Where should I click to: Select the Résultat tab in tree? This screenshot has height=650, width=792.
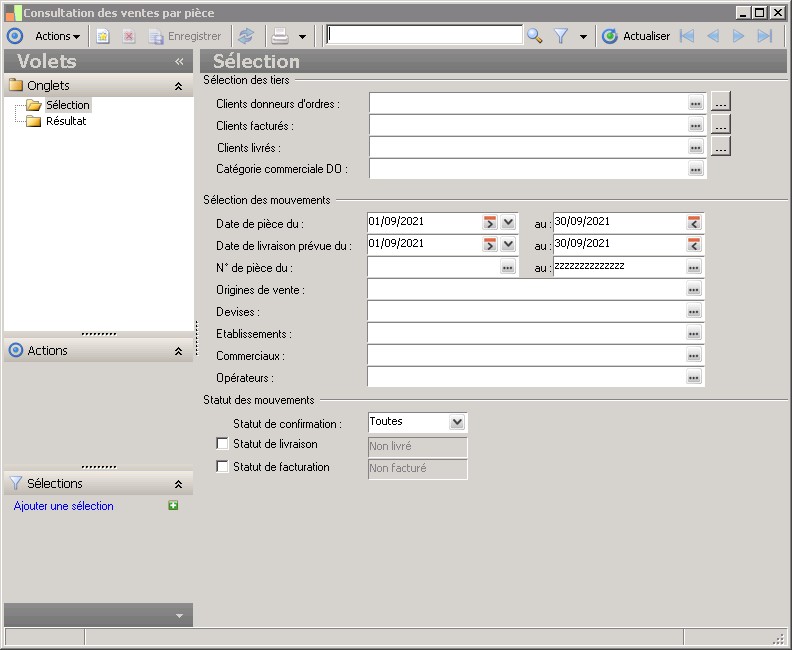66,121
